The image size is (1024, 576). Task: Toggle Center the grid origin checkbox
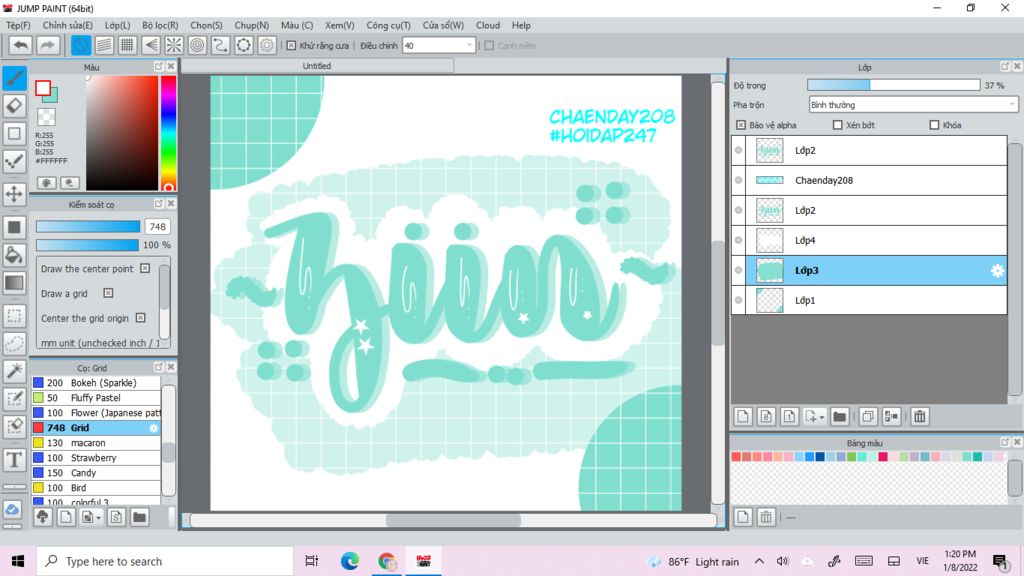(x=140, y=318)
